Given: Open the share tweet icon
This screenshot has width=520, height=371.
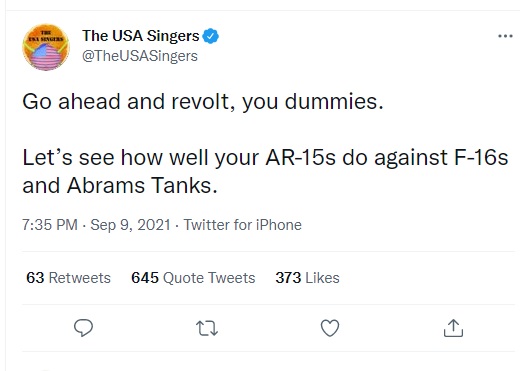Looking at the screenshot, I should pyautogui.click(x=453, y=328).
